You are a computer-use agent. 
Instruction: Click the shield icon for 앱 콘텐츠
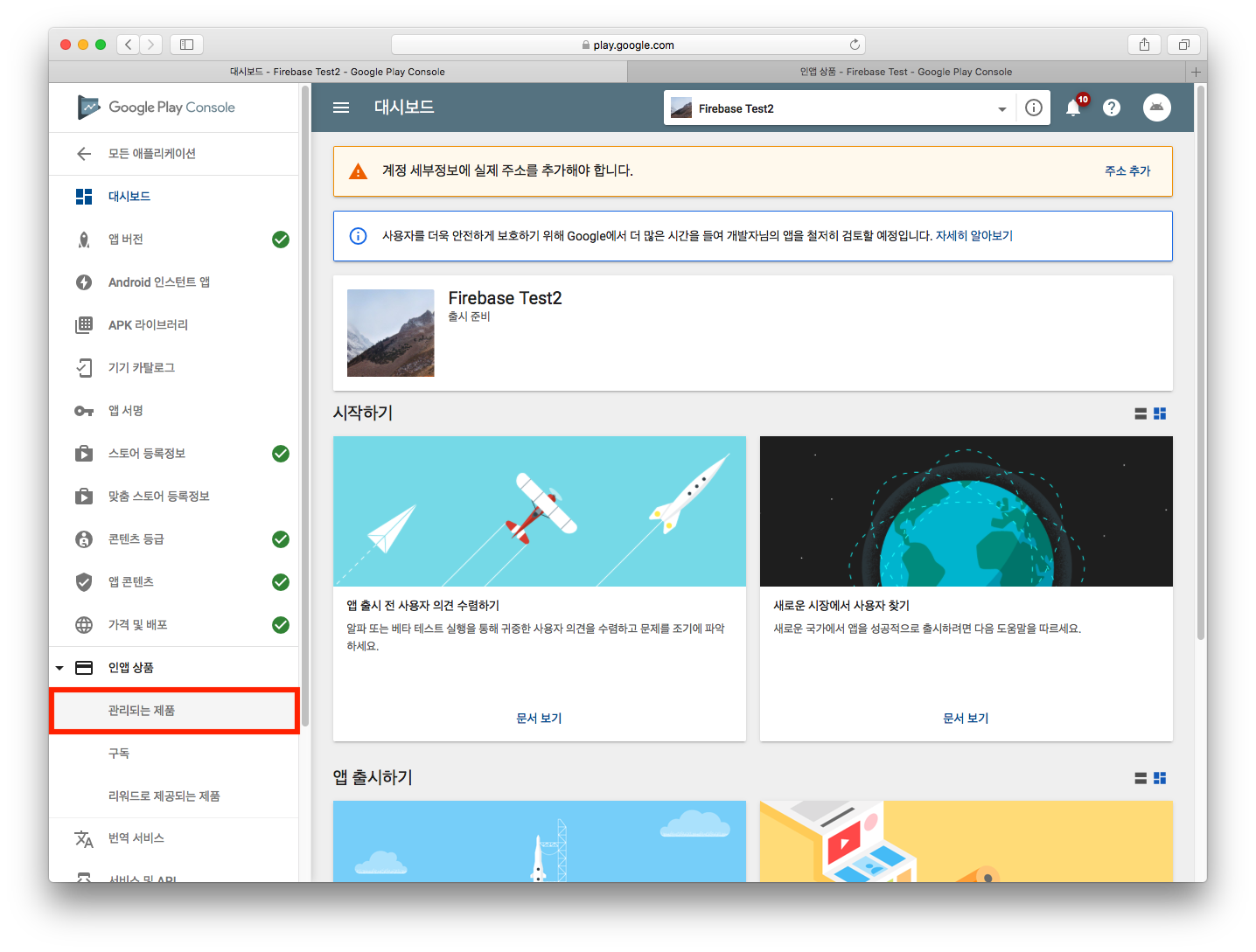84,582
